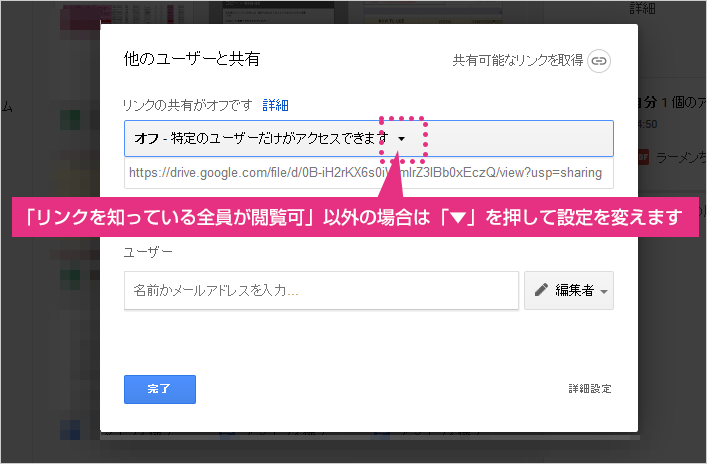Screen dimensions: 707x464
Task: Click the blue 完了 button
Action: coord(160,389)
